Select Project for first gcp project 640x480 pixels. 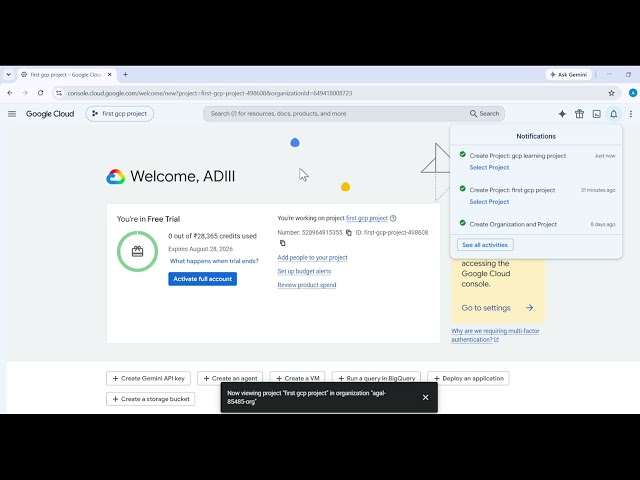coord(489,202)
